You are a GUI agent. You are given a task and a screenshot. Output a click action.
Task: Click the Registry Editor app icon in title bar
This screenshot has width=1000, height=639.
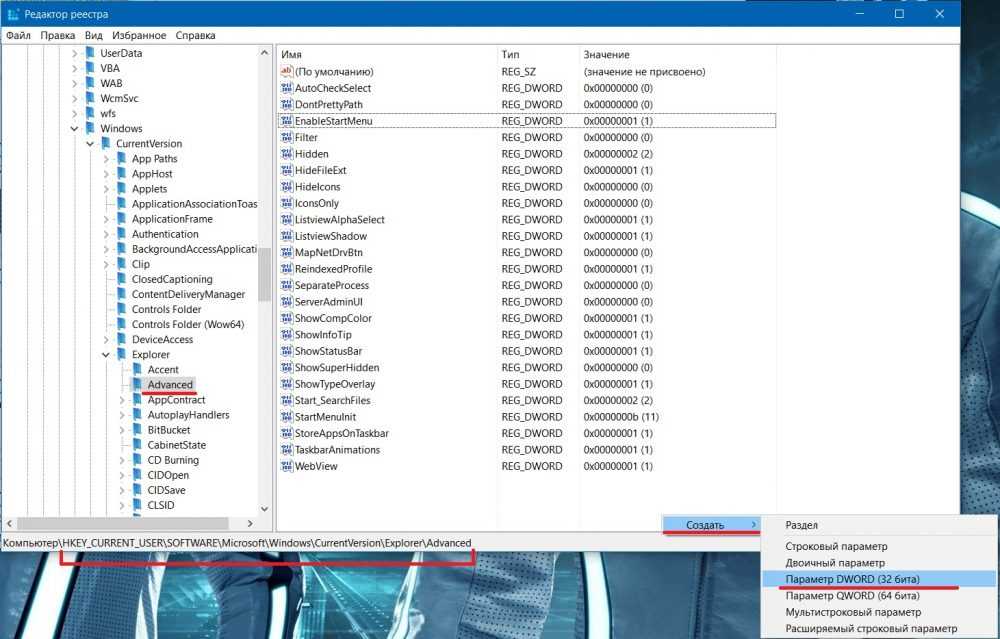12,14
